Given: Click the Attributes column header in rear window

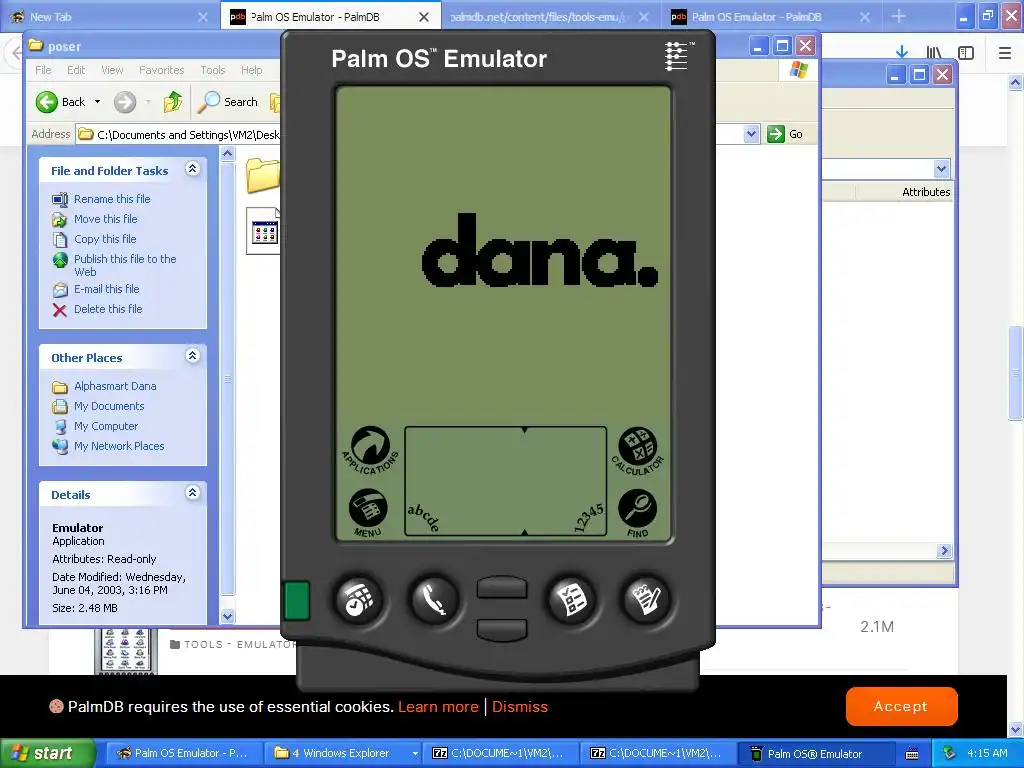Looking at the screenshot, I should (x=904, y=192).
